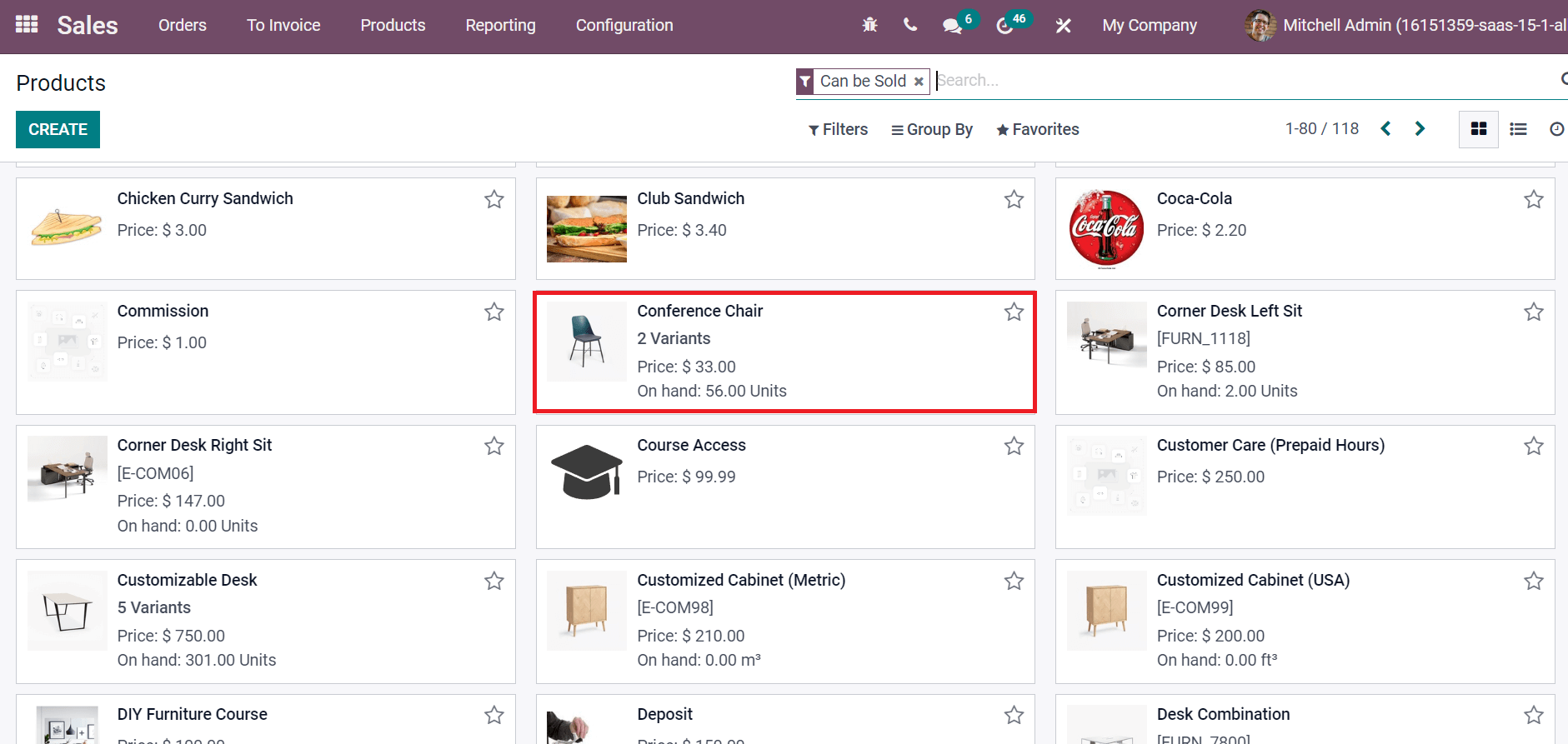
Task: Favorite the Deposit star
Action: 1014,715
